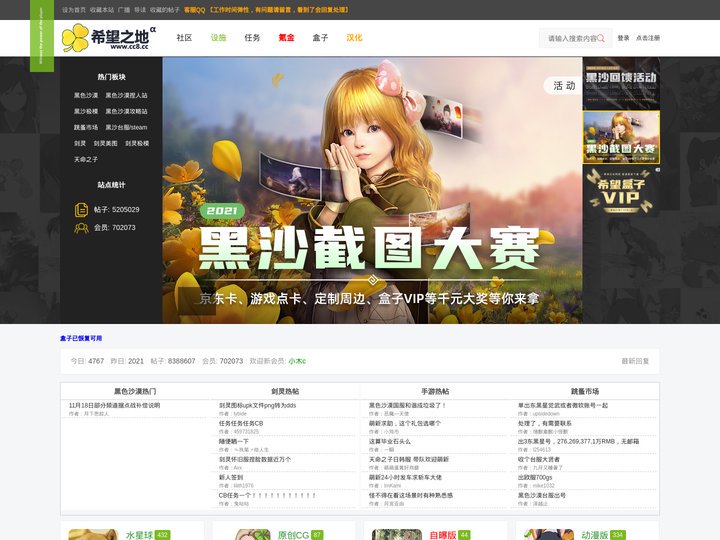Click the 最新回复 link
The width and height of the screenshot is (720, 540).
(x=636, y=361)
